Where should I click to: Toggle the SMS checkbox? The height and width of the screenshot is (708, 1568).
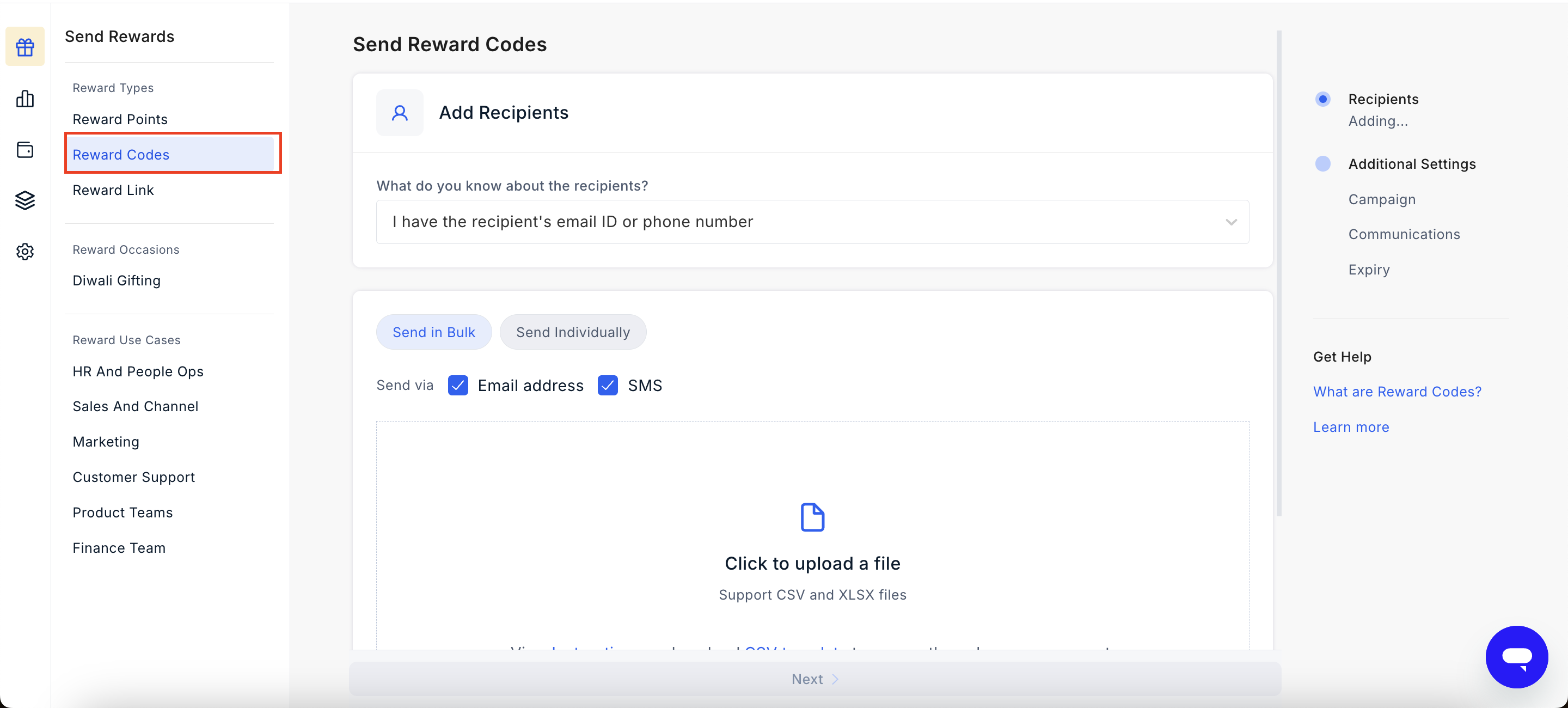tap(608, 386)
